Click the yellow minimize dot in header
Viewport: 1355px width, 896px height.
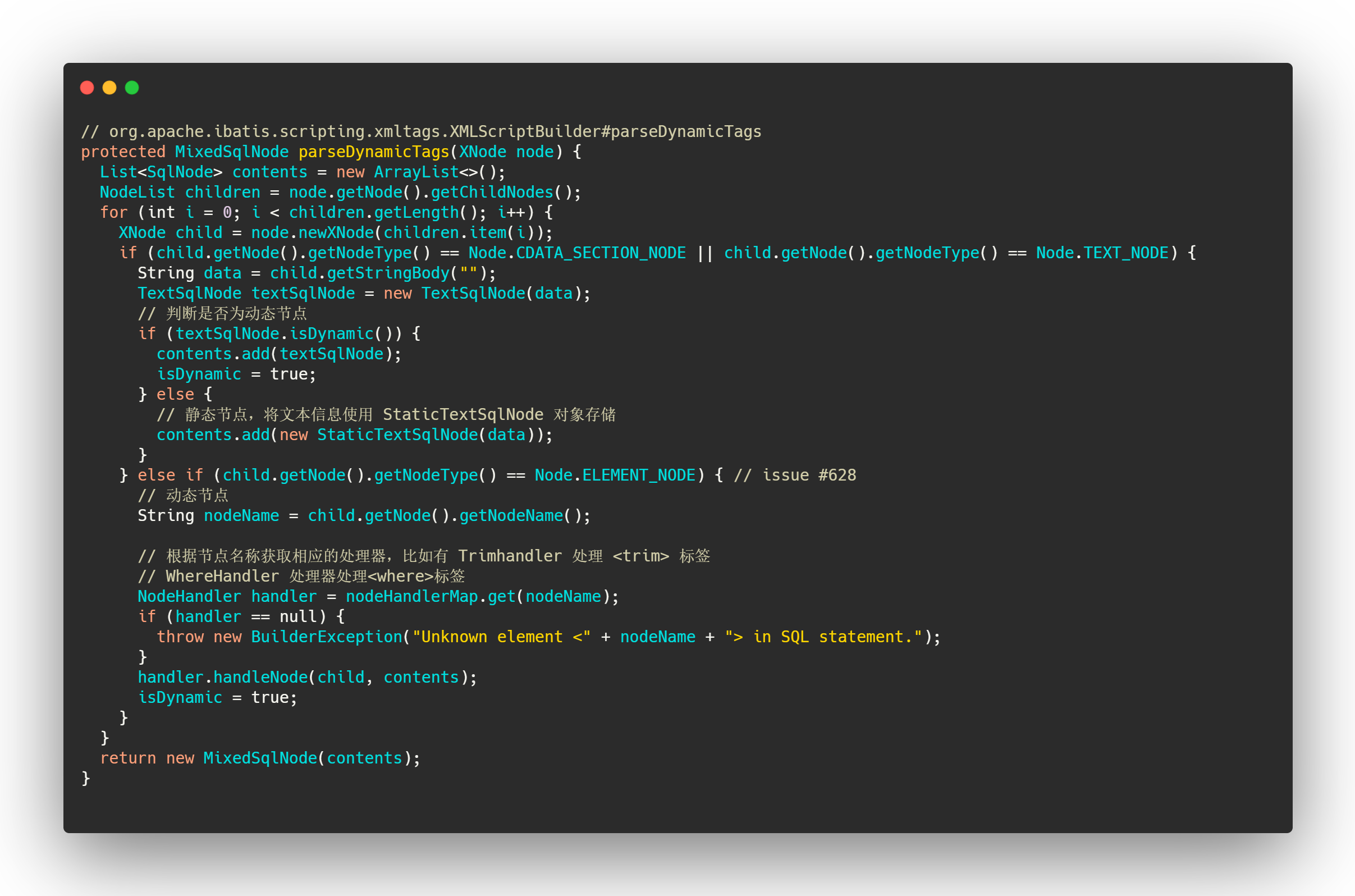tap(109, 88)
